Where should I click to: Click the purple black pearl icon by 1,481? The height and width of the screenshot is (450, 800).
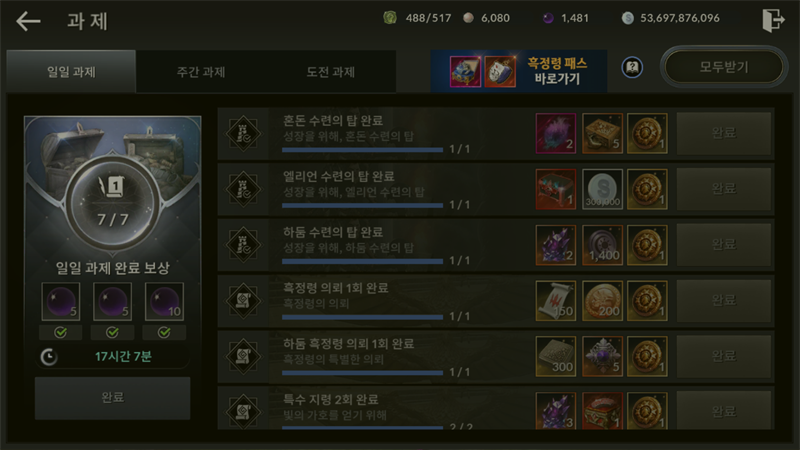(548, 18)
